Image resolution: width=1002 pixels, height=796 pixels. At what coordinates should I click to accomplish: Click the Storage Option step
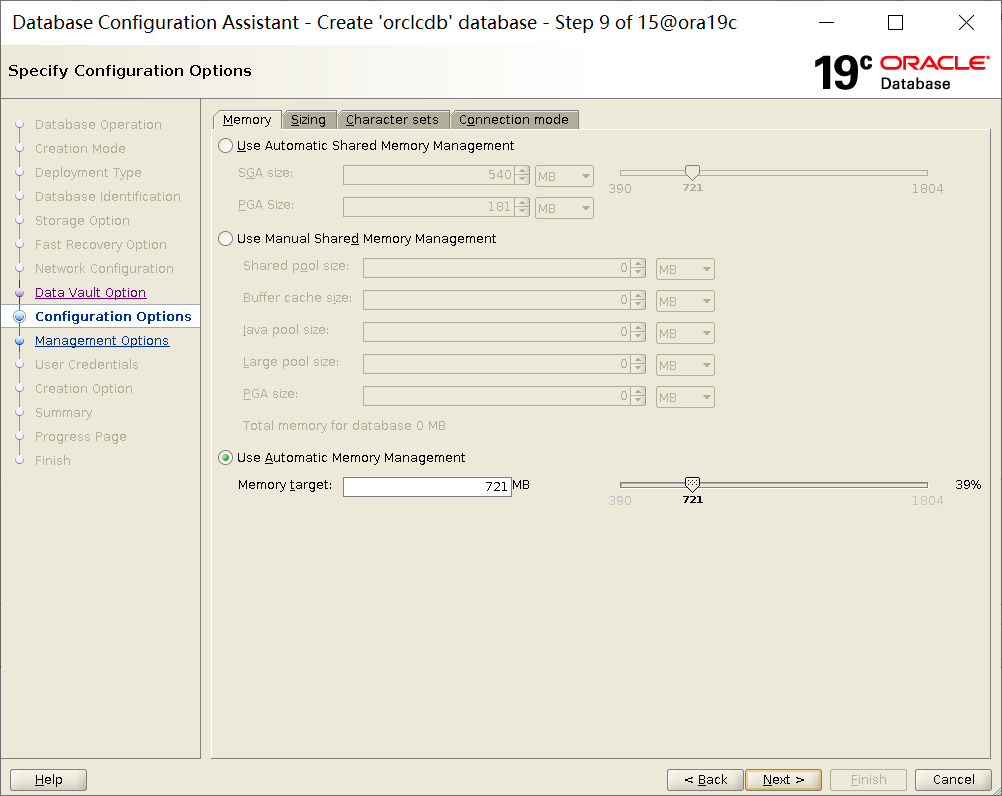(82, 220)
